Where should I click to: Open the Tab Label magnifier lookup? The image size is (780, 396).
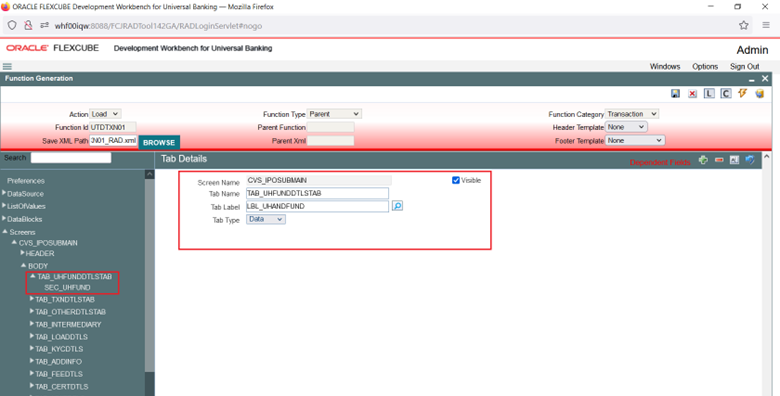tap(397, 206)
